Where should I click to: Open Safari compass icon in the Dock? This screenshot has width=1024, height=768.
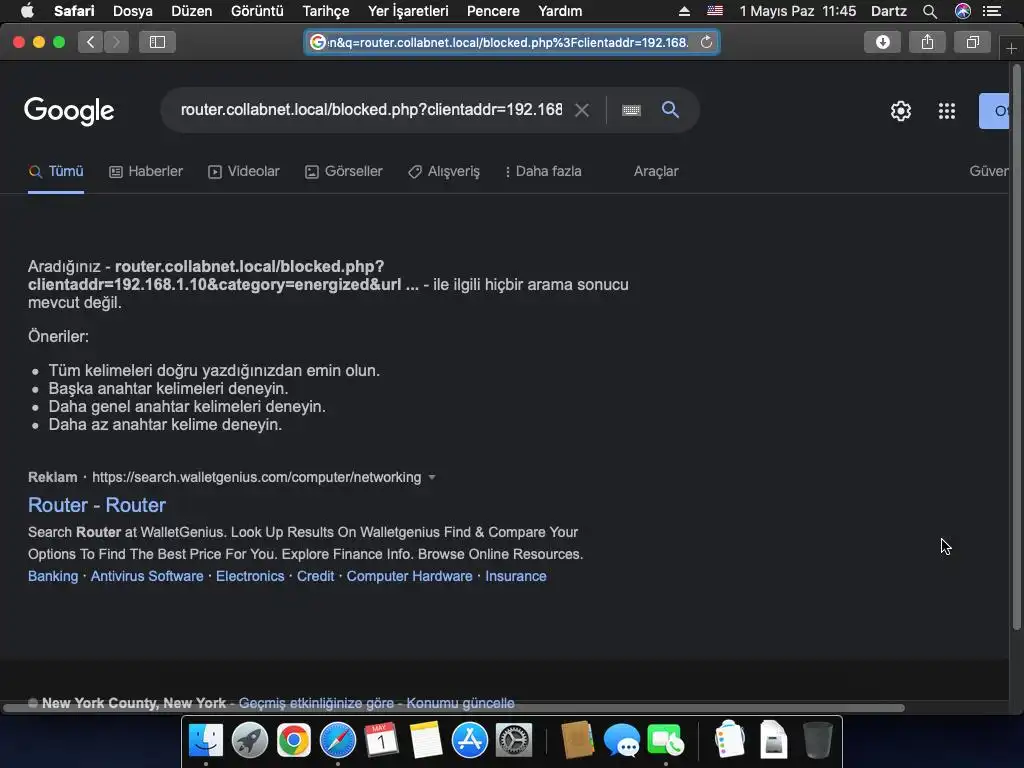338,741
